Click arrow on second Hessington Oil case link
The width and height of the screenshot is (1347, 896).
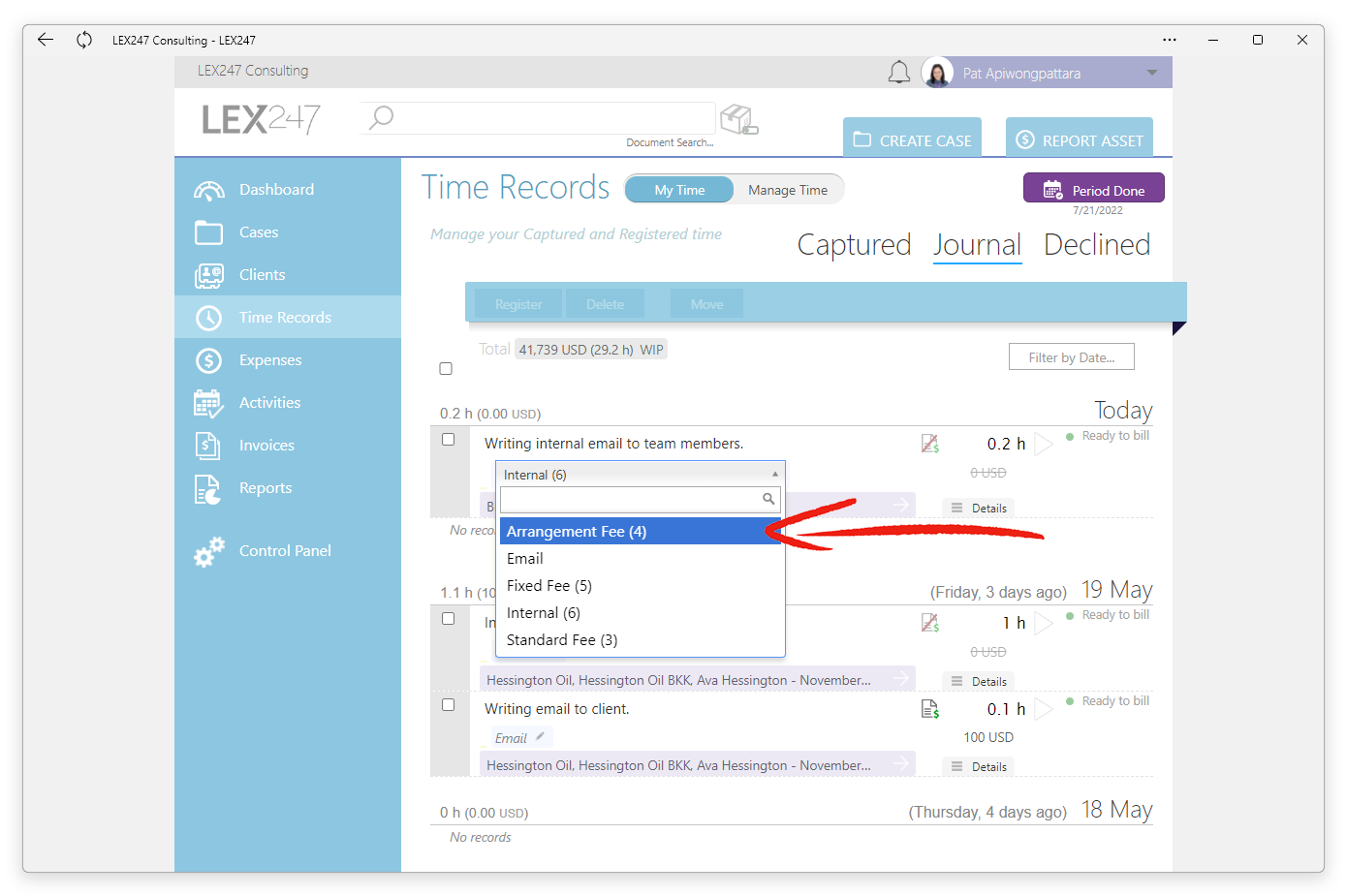pos(901,763)
